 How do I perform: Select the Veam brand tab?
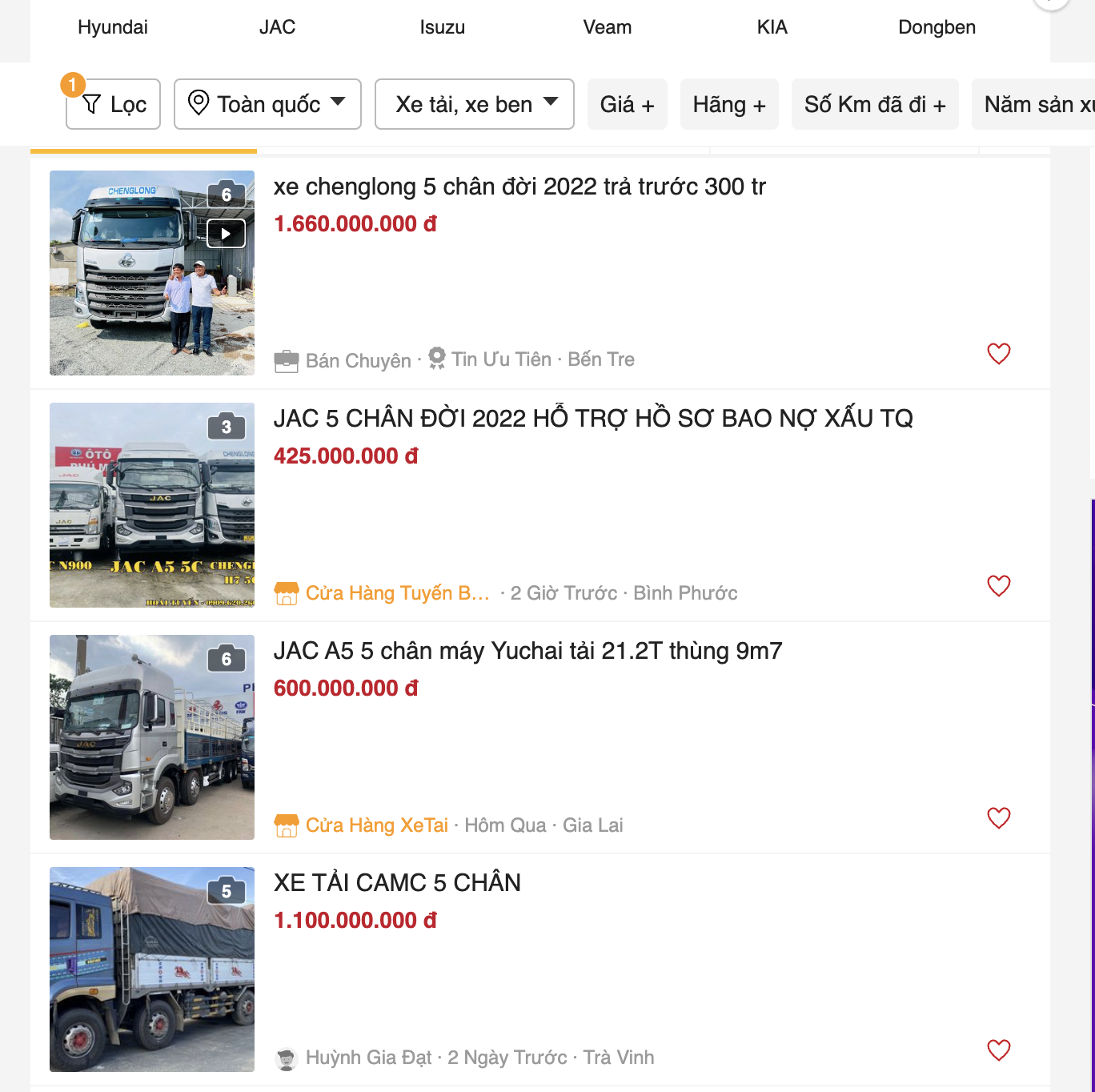point(608,27)
